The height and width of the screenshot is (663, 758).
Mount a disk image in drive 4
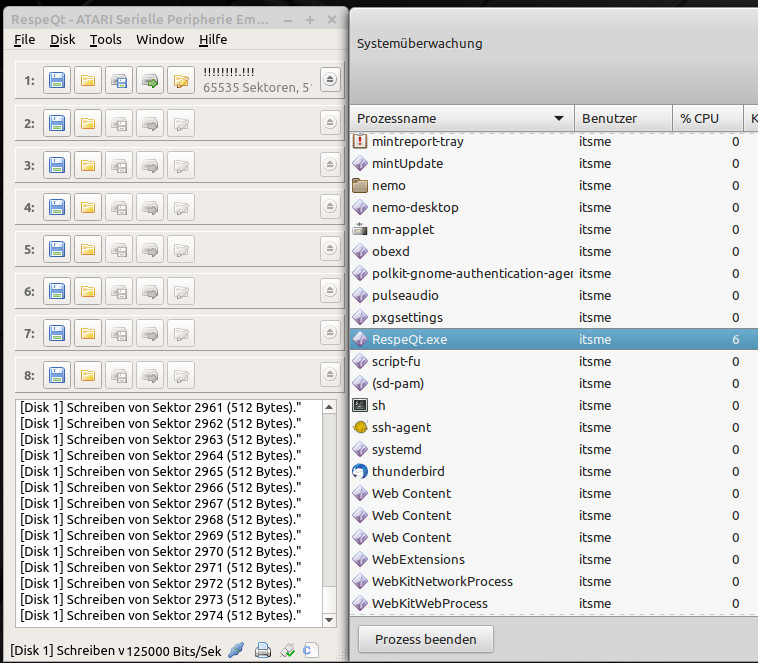click(x=57, y=207)
